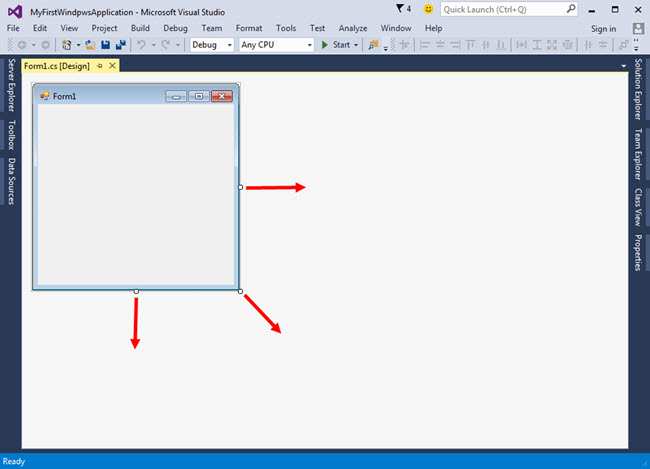The height and width of the screenshot is (469, 650).
Task: Click the Ready status bar text
Action: [14, 461]
